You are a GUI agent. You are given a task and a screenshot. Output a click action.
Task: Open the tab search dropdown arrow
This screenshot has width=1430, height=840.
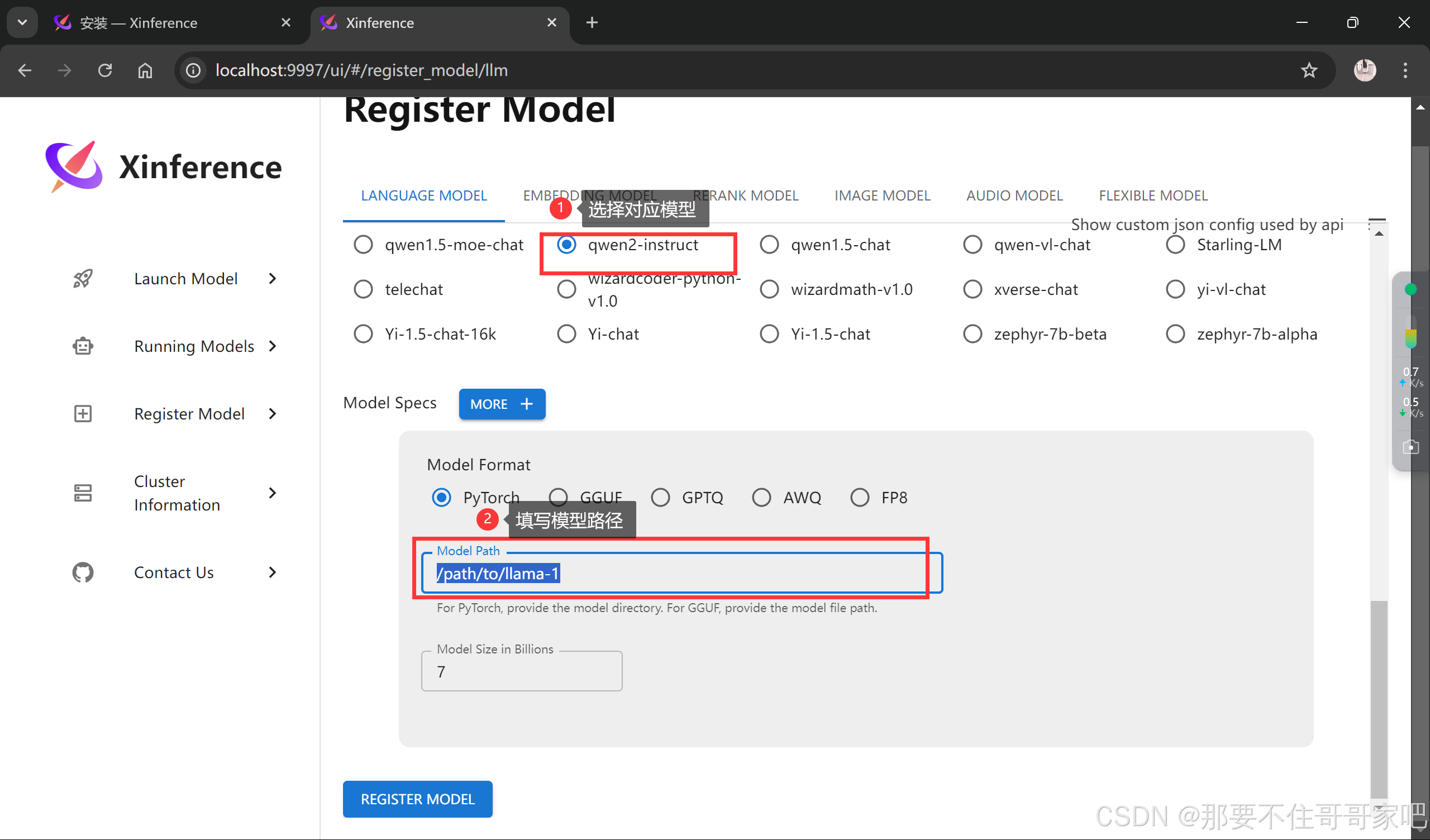click(x=22, y=23)
